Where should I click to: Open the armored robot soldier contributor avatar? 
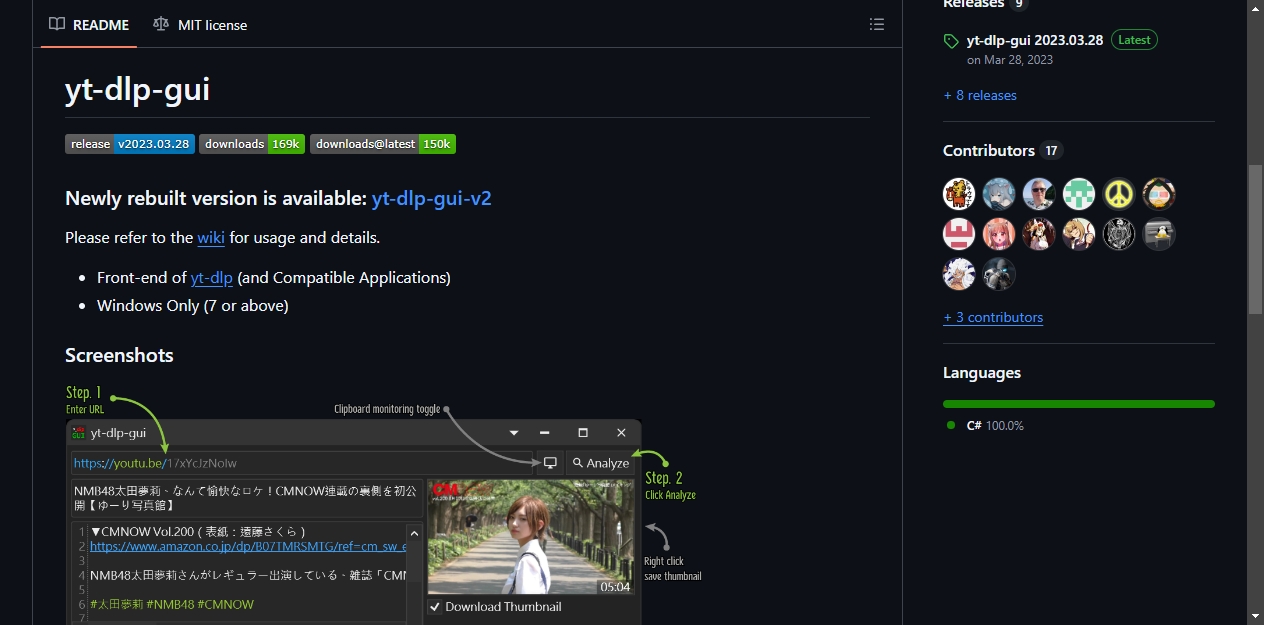[x=999, y=274]
